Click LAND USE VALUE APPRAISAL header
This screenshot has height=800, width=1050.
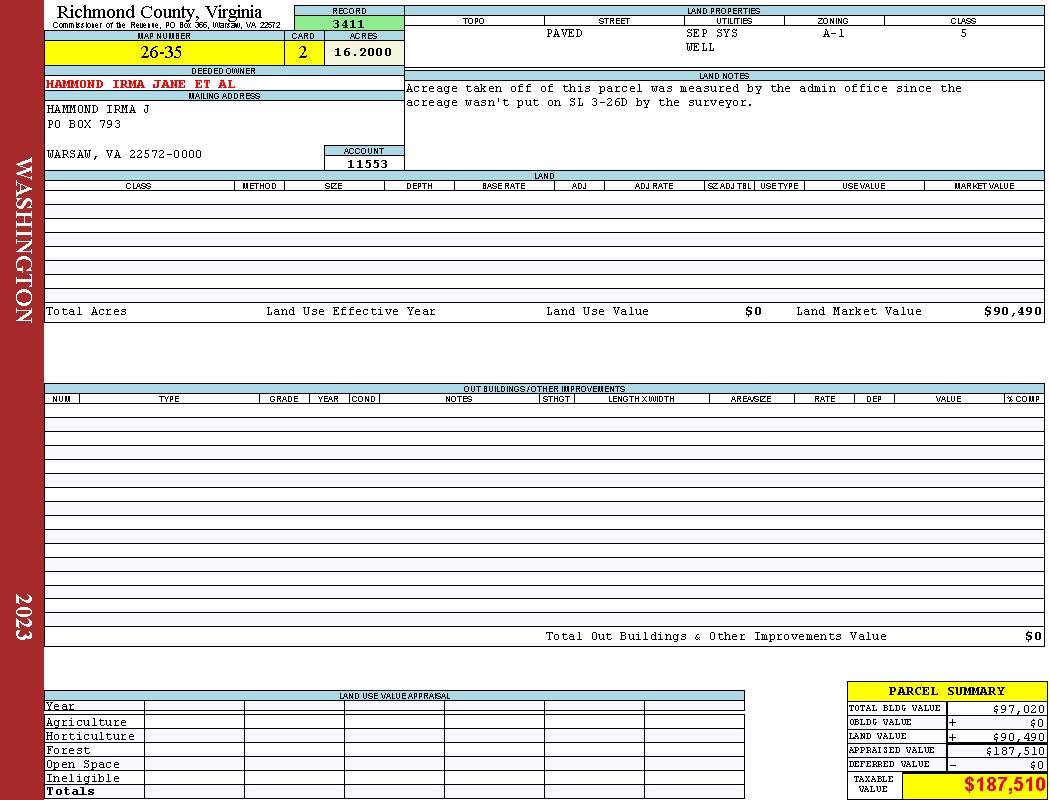[x=394, y=696]
